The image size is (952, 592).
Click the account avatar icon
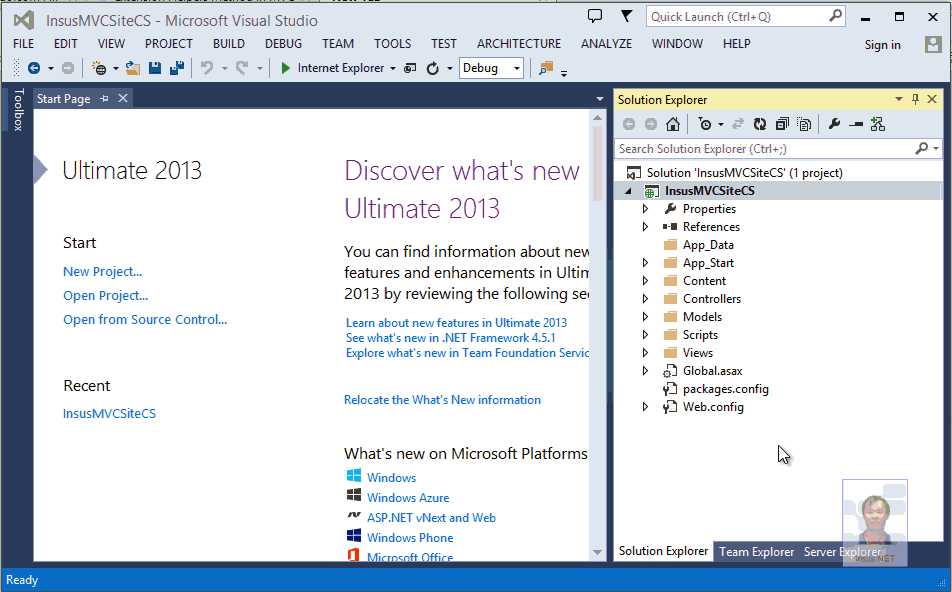pyautogui.click(x=933, y=44)
